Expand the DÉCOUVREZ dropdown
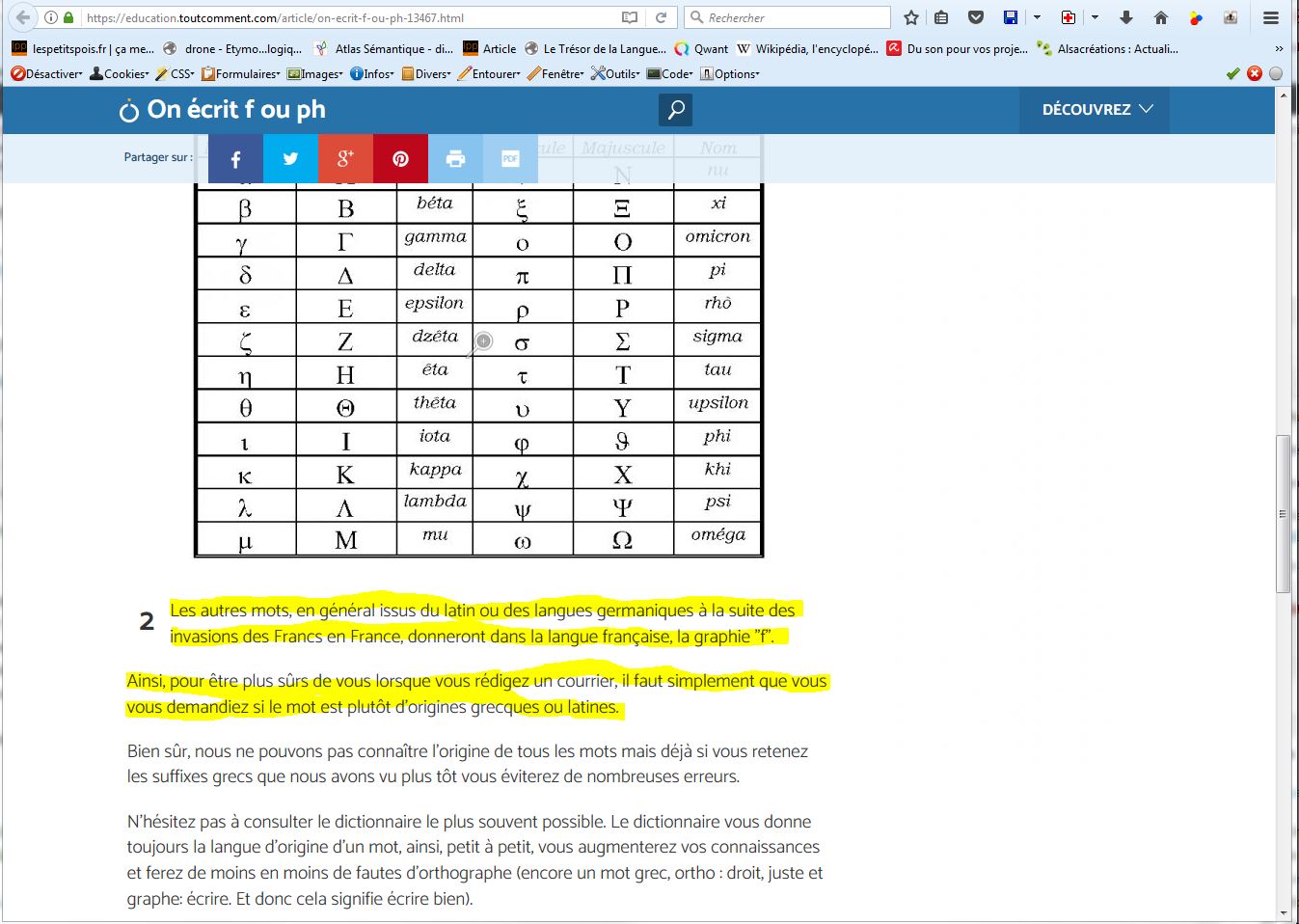This screenshot has width=1299, height=924. tap(1096, 110)
